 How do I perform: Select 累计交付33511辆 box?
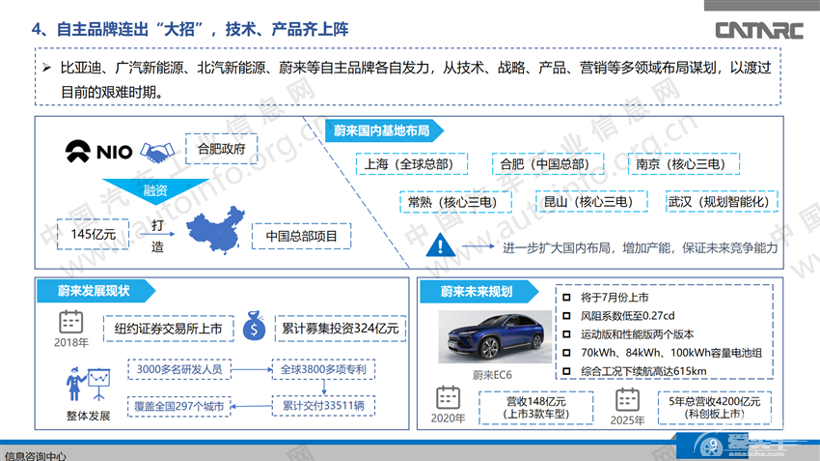tap(324, 406)
